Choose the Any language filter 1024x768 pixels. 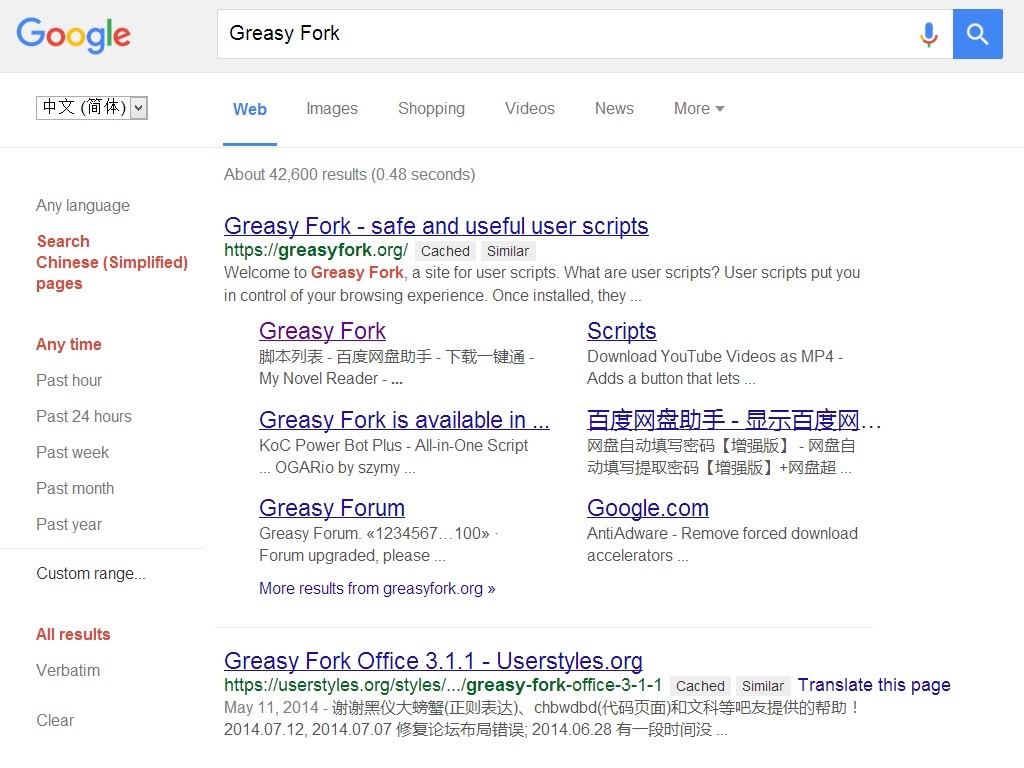click(x=83, y=206)
